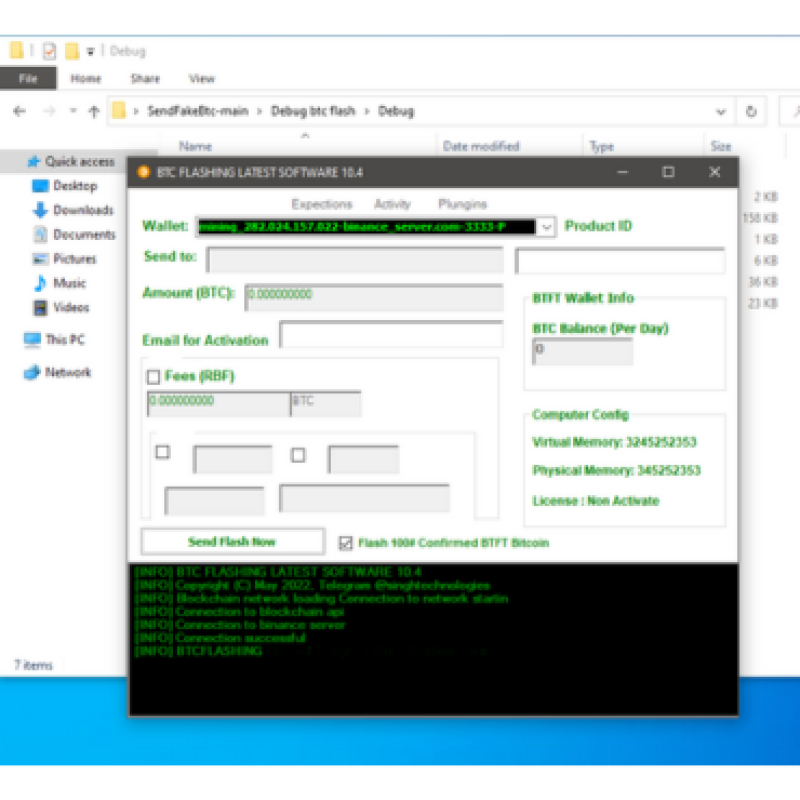Click the Virtual Memory value text
This screenshot has height=800, width=800.
614,442
